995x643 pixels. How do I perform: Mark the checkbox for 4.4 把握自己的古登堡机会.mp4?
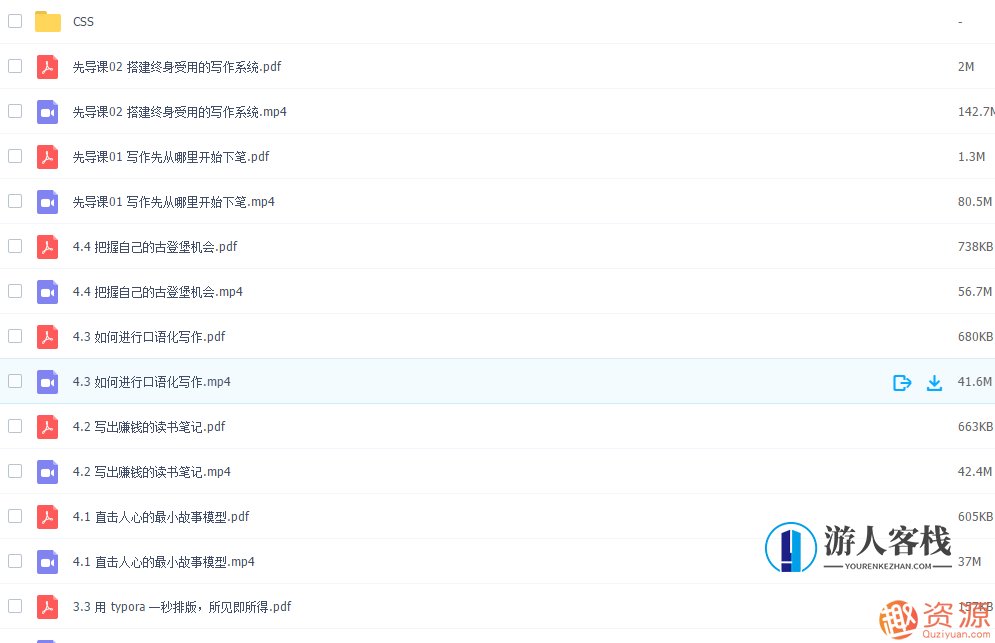coord(15,291)
